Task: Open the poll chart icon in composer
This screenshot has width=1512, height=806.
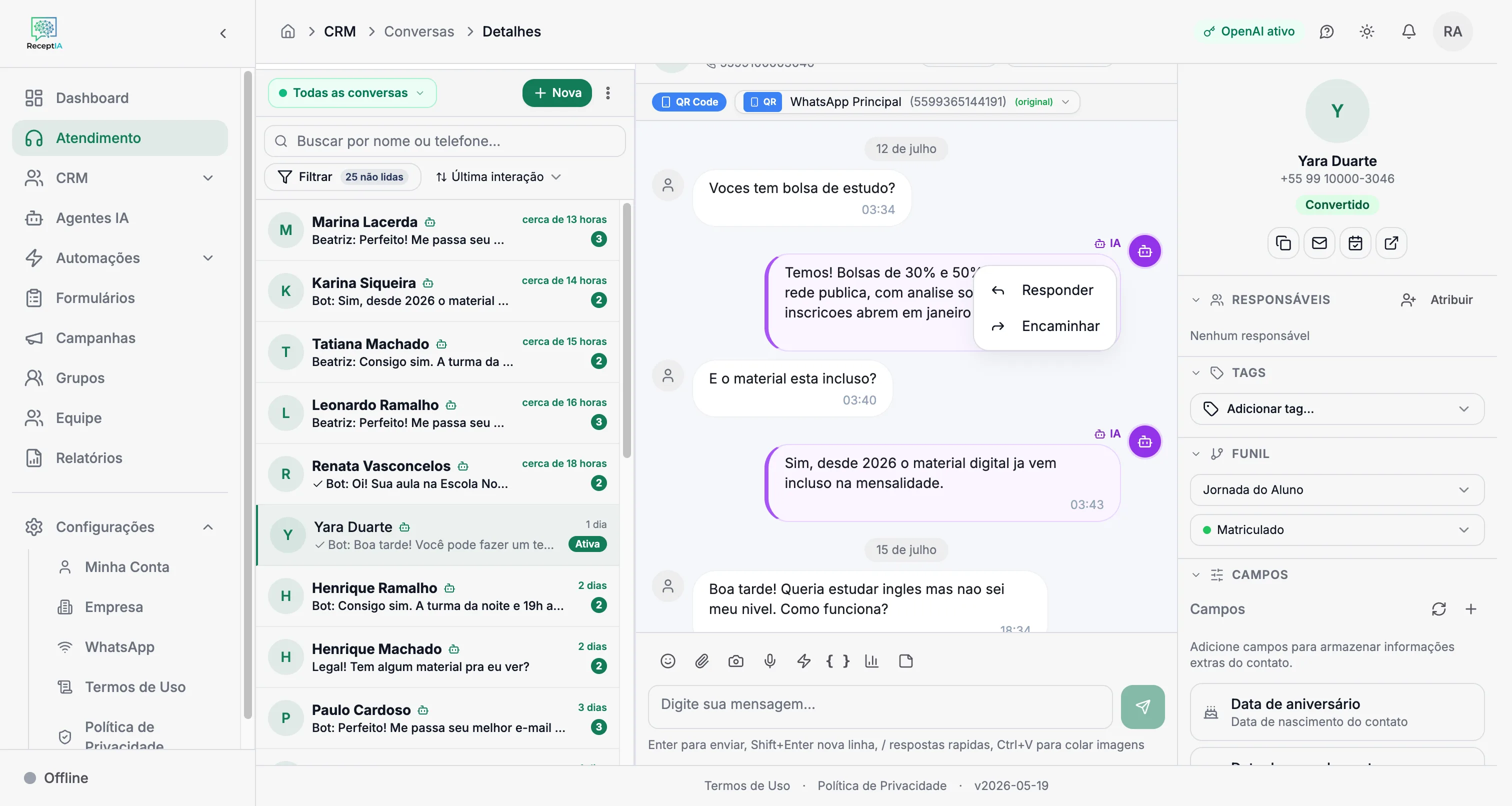Action: (x=872, y=661)
